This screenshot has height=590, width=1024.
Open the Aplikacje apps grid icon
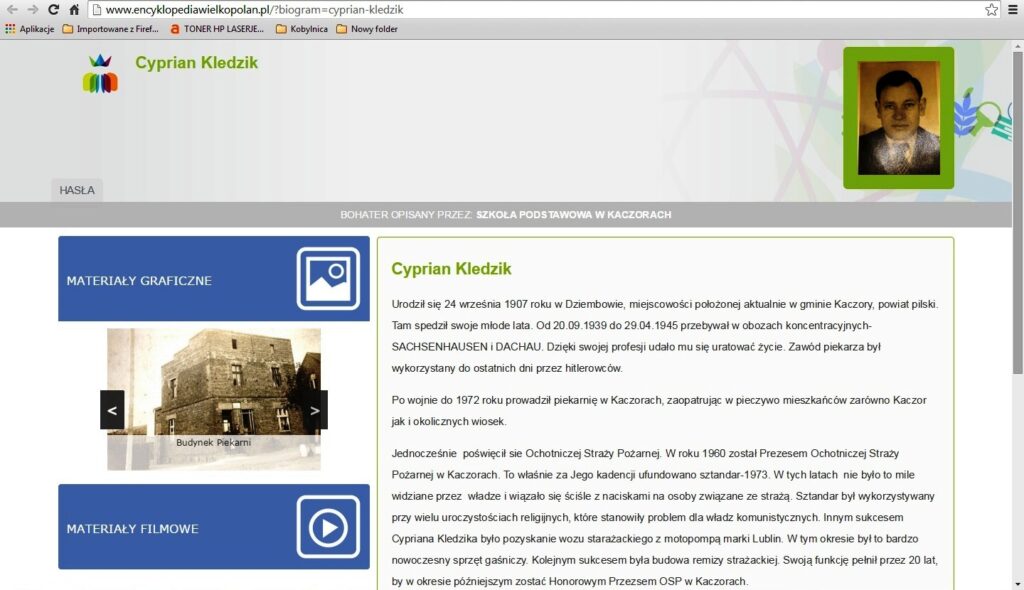(10, 29)
